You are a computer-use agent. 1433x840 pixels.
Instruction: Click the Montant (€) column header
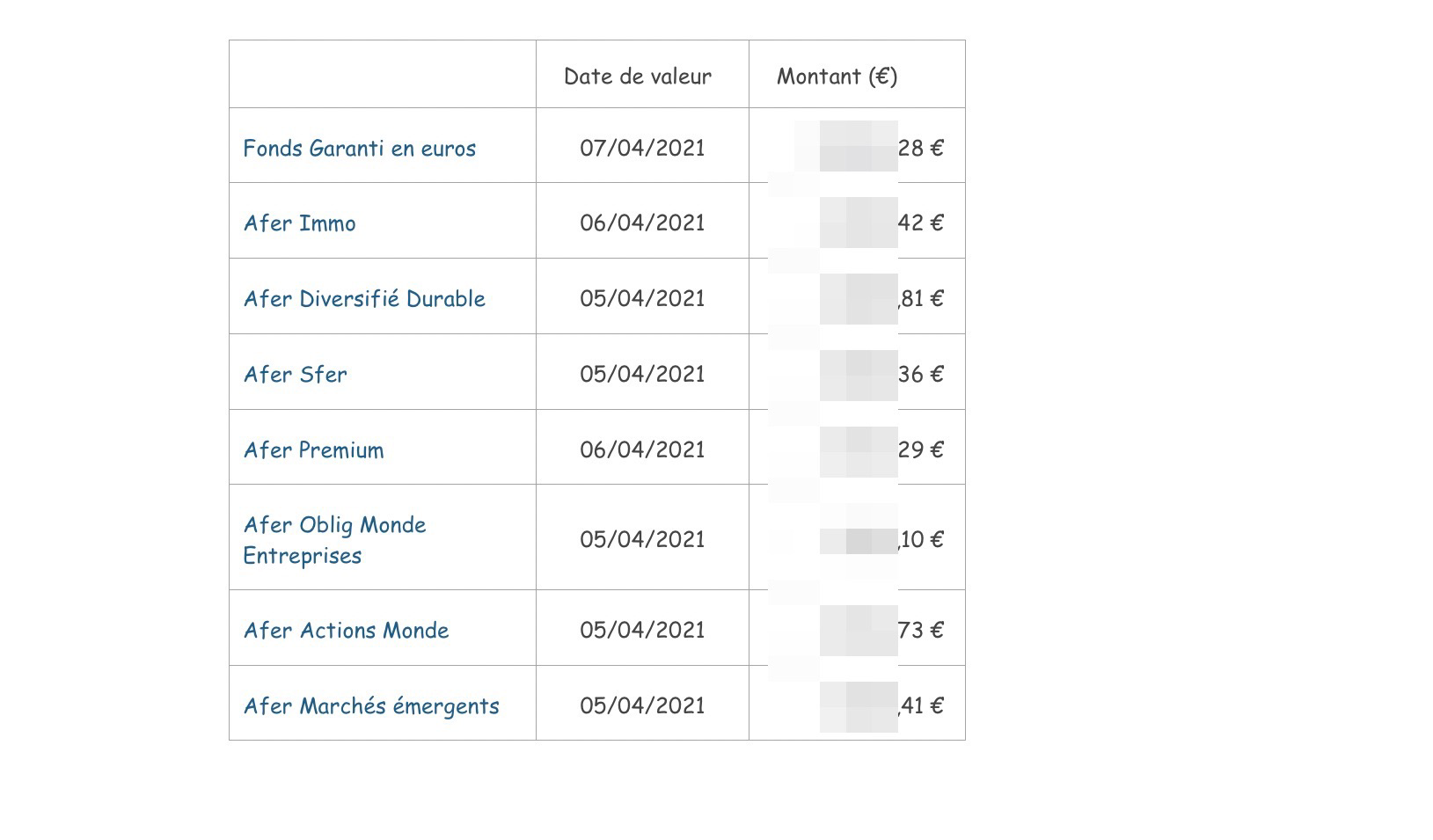837,77
